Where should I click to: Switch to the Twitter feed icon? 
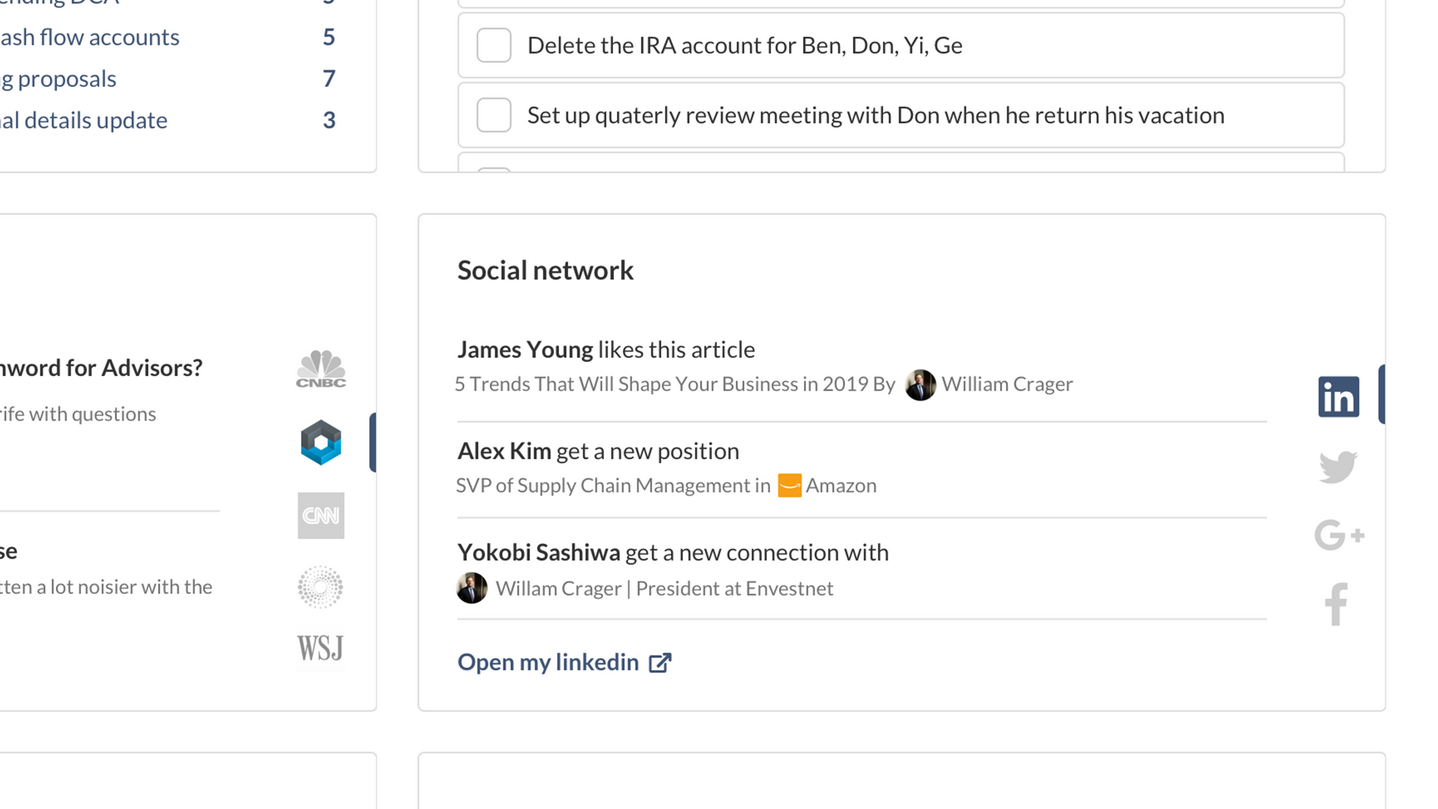click(x=1338, y=467)
